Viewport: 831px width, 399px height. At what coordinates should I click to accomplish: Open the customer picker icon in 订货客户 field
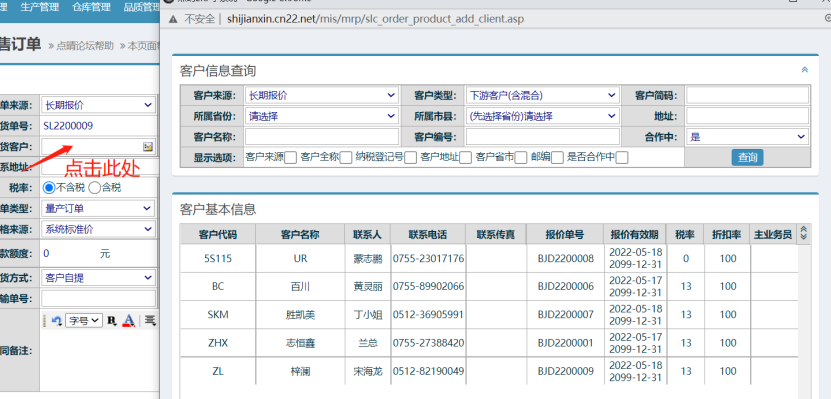click(x=147, y=146)
